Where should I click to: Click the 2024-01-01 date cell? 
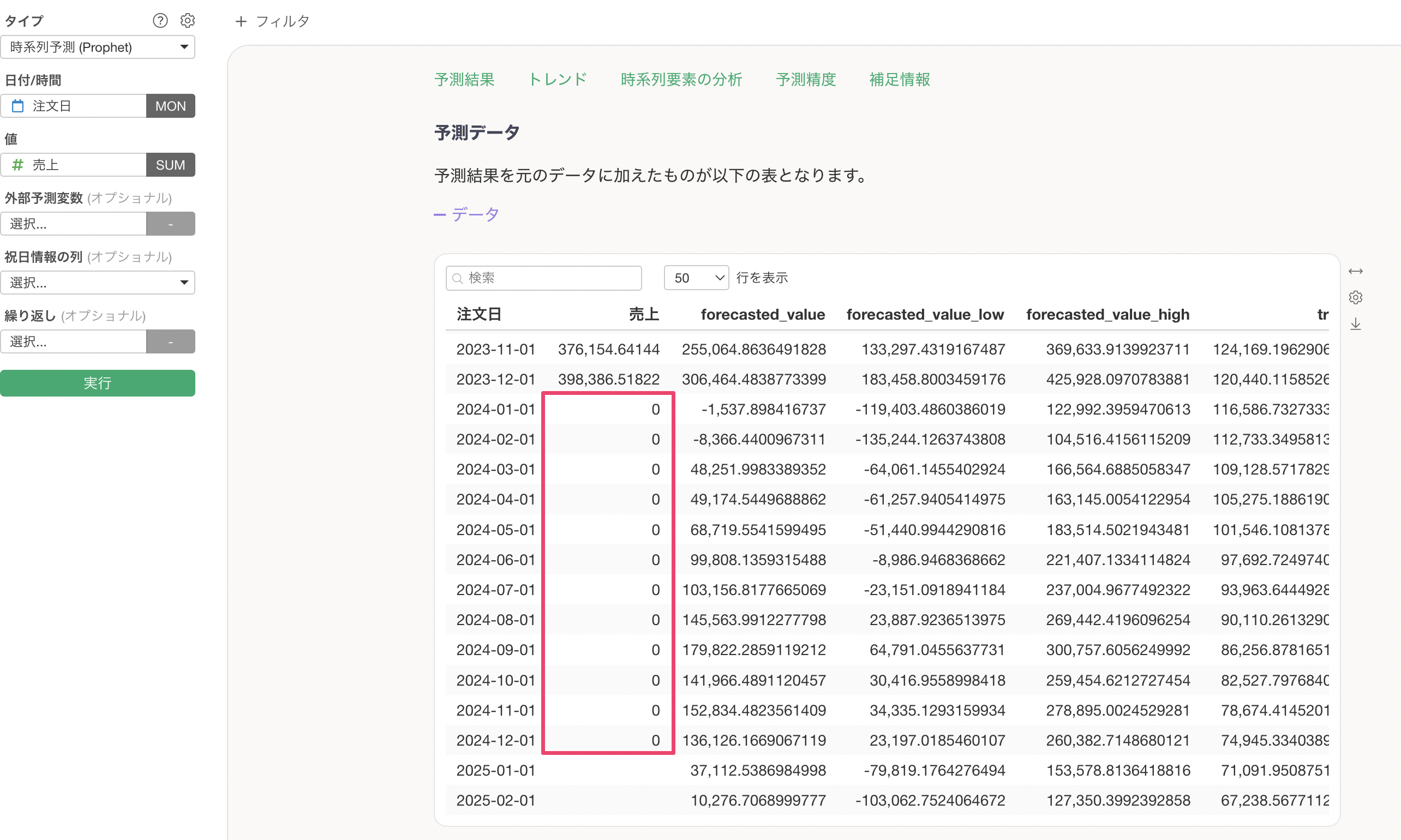click(496, 409)
